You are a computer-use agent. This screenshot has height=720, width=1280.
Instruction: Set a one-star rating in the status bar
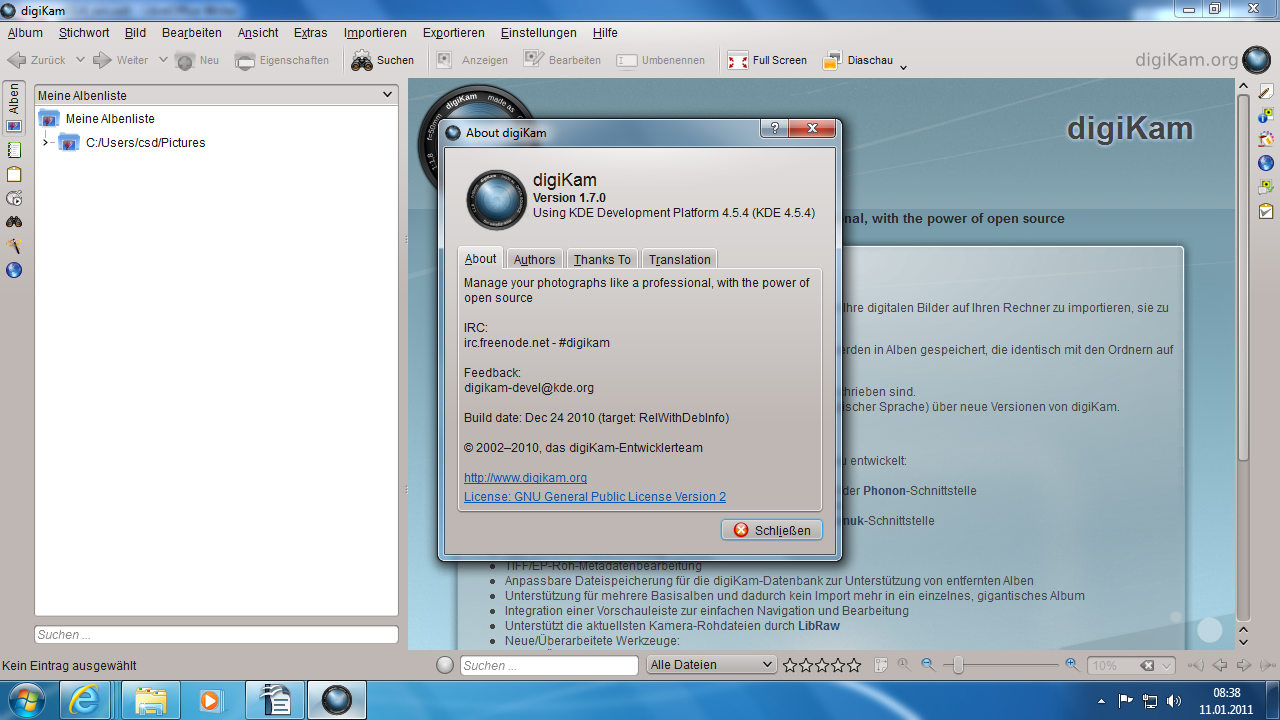point(789,663)
